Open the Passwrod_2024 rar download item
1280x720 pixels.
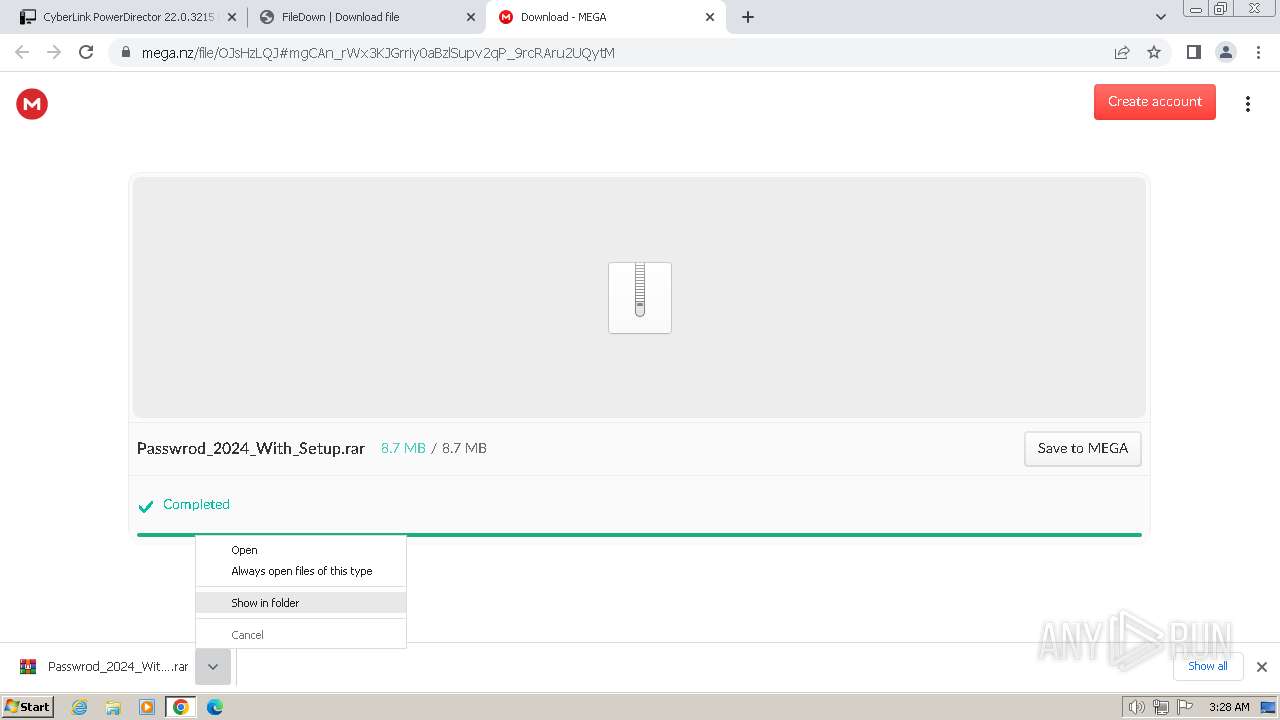(x=104, y=667)
